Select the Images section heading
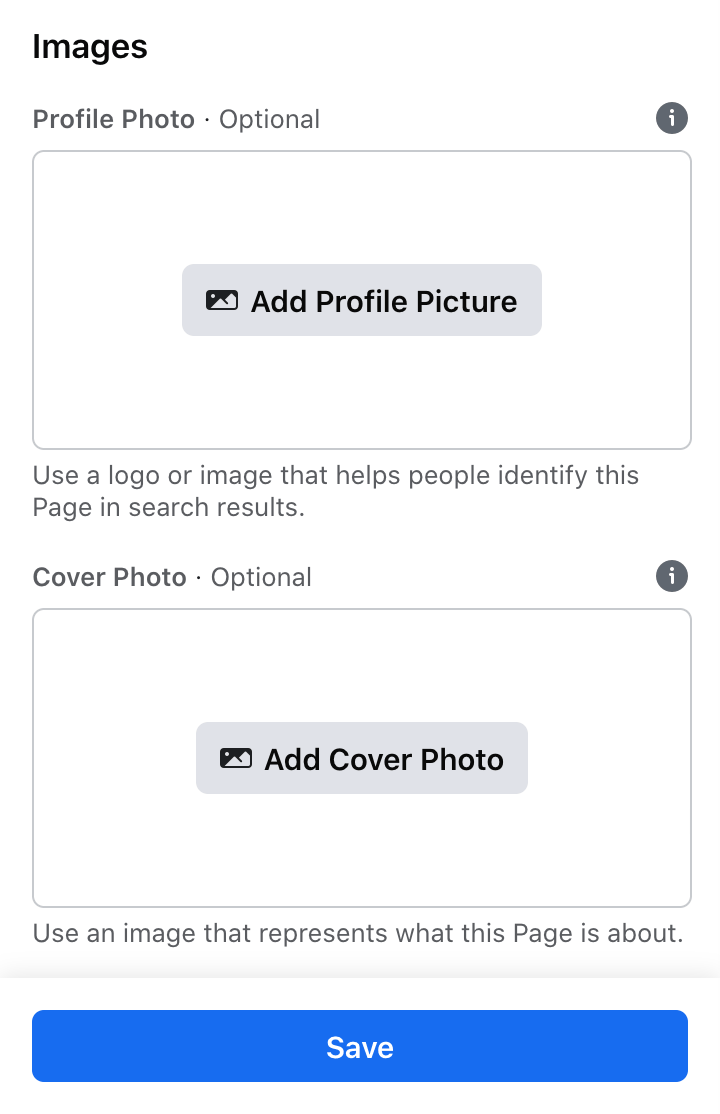The width and height of the screenshot is (720, 1114). [x=90, y=47]
